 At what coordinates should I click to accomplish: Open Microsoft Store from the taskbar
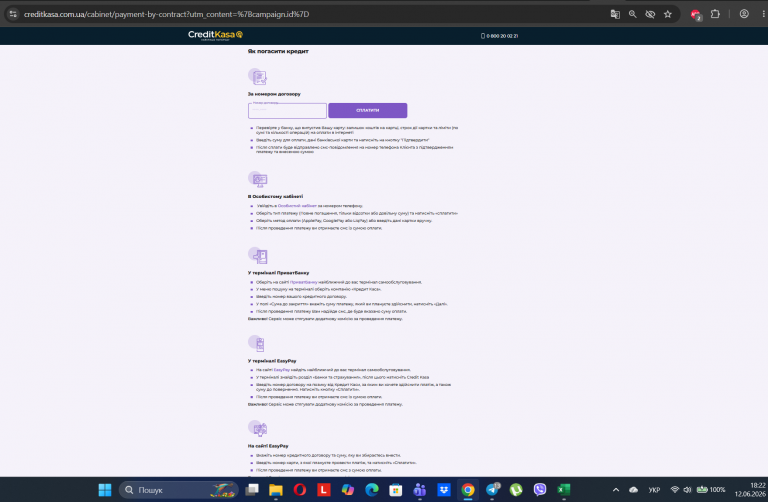click(x=396, y=490)
